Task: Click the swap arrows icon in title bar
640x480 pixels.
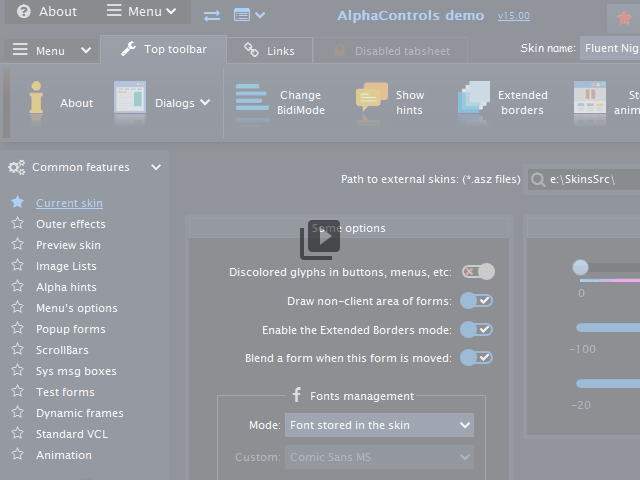Action: 212,16
